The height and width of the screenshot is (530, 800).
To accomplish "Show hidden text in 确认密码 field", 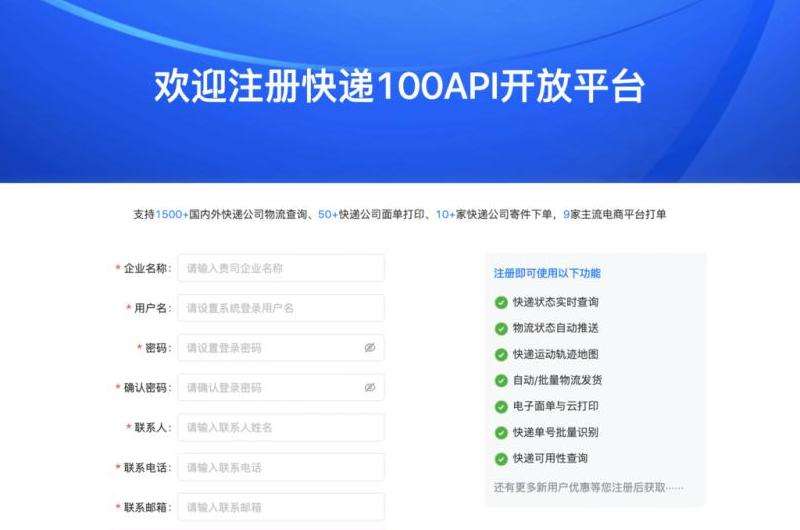I will [369, 387].
